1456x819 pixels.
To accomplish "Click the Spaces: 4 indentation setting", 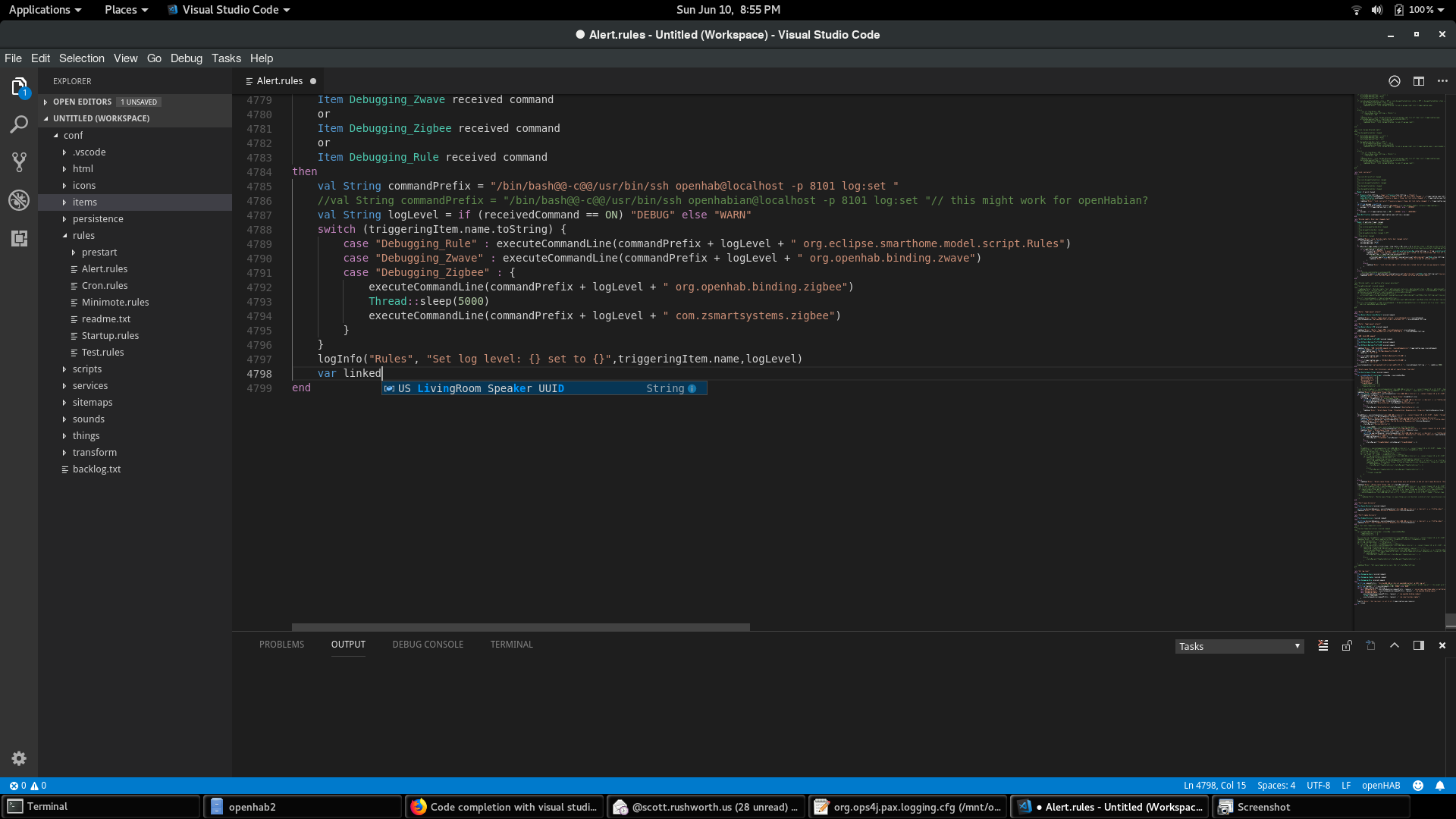I will point(1276,786).
